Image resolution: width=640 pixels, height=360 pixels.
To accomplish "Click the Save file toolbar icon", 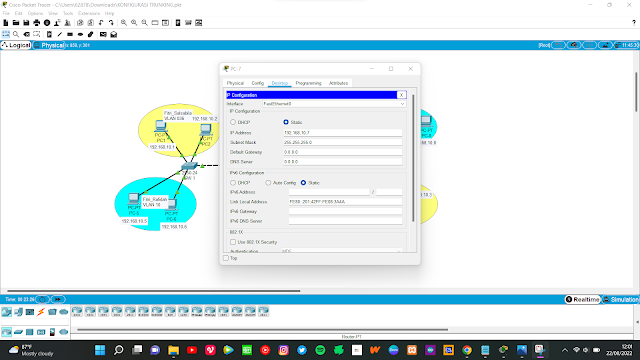I will [x=26, y=23].
